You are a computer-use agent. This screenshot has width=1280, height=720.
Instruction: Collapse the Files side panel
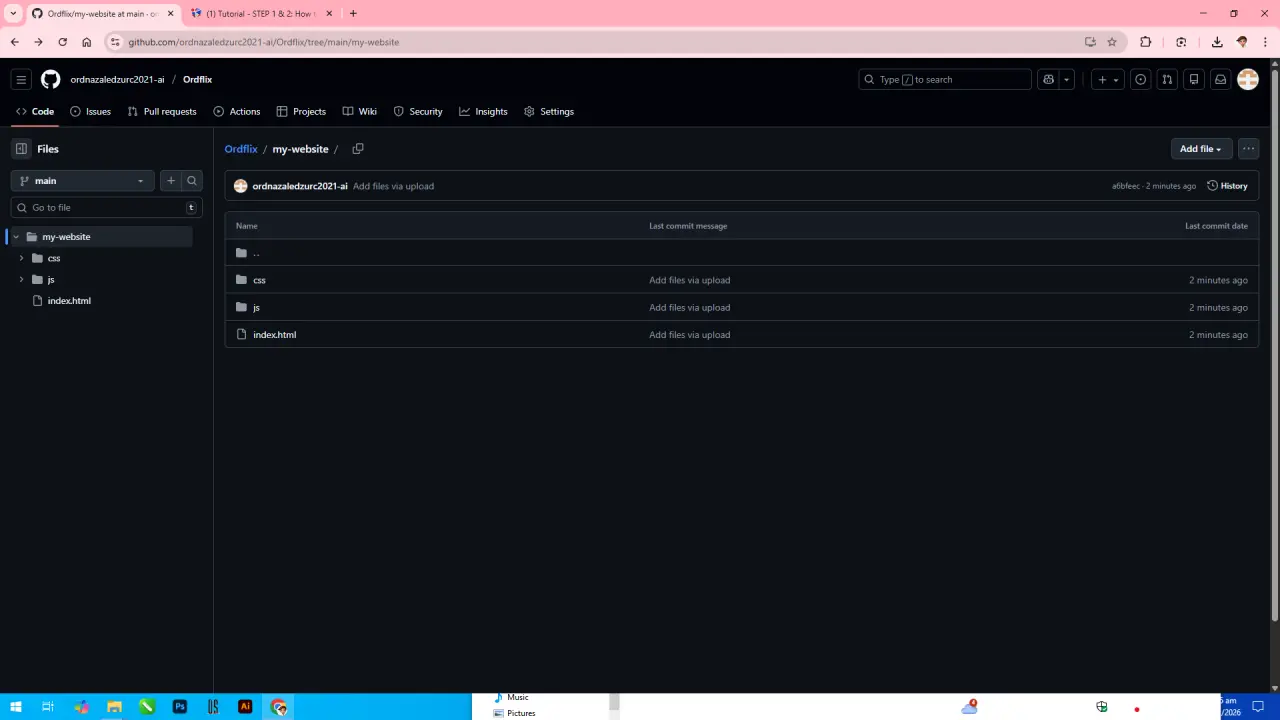[21, 149]
